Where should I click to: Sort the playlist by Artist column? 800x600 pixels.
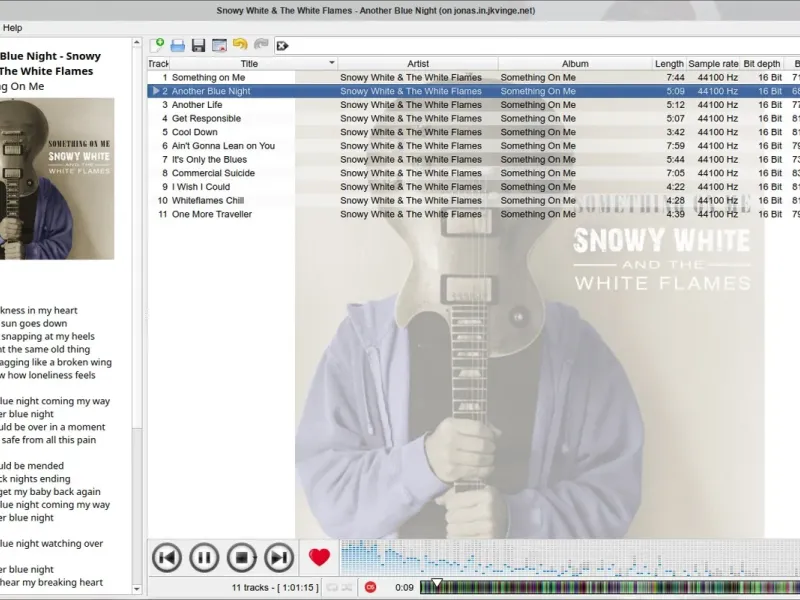(418, 64)
